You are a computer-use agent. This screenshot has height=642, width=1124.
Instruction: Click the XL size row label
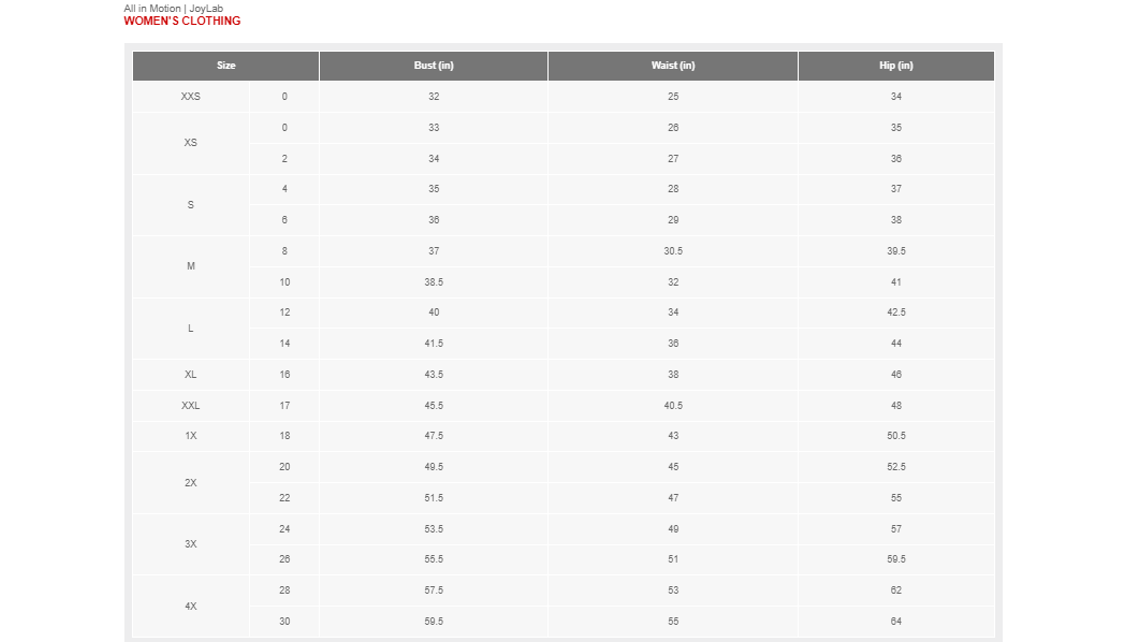click(191, 374)
